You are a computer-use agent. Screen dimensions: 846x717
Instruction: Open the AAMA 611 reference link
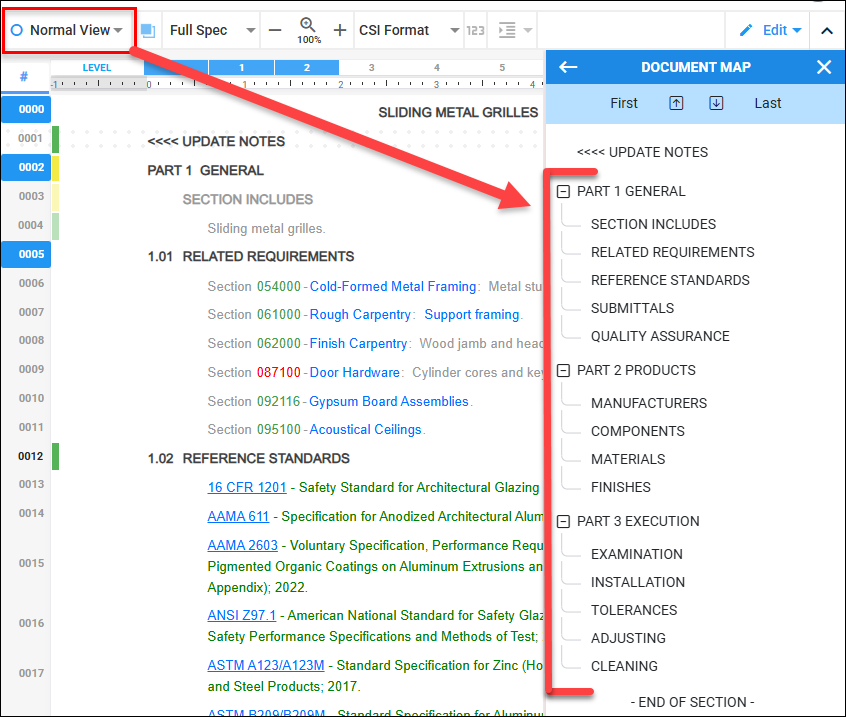238,517
